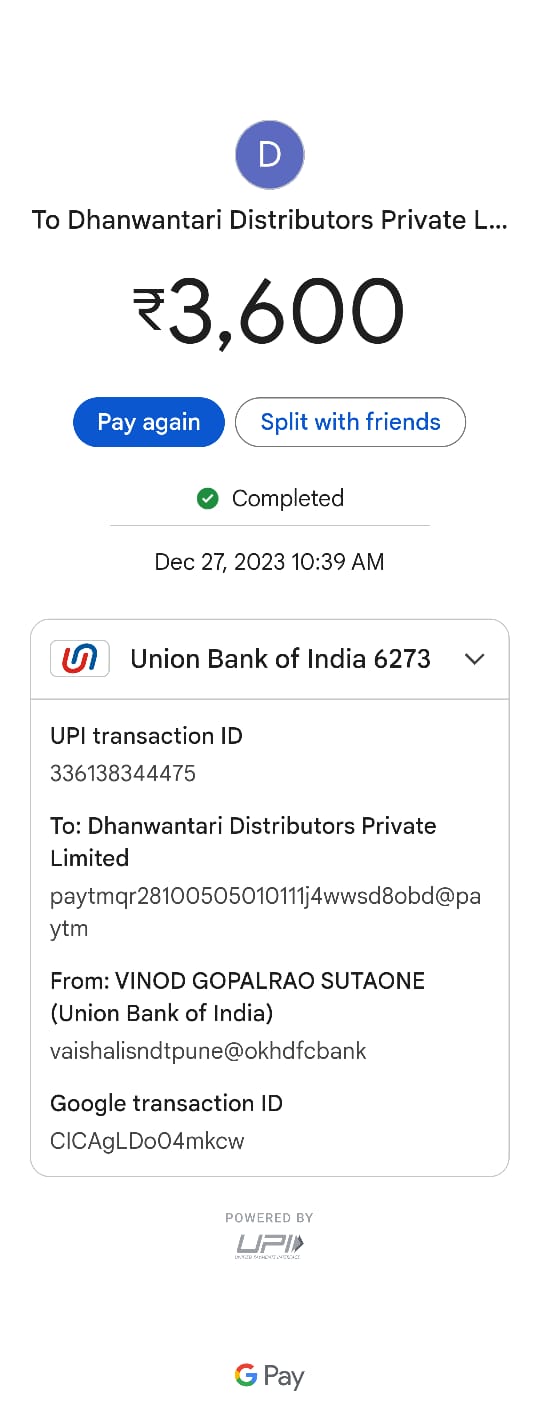540x1412 pixels.
Task: Expand Union Bank of India 6273 header
Action: (x=270, y=659)
